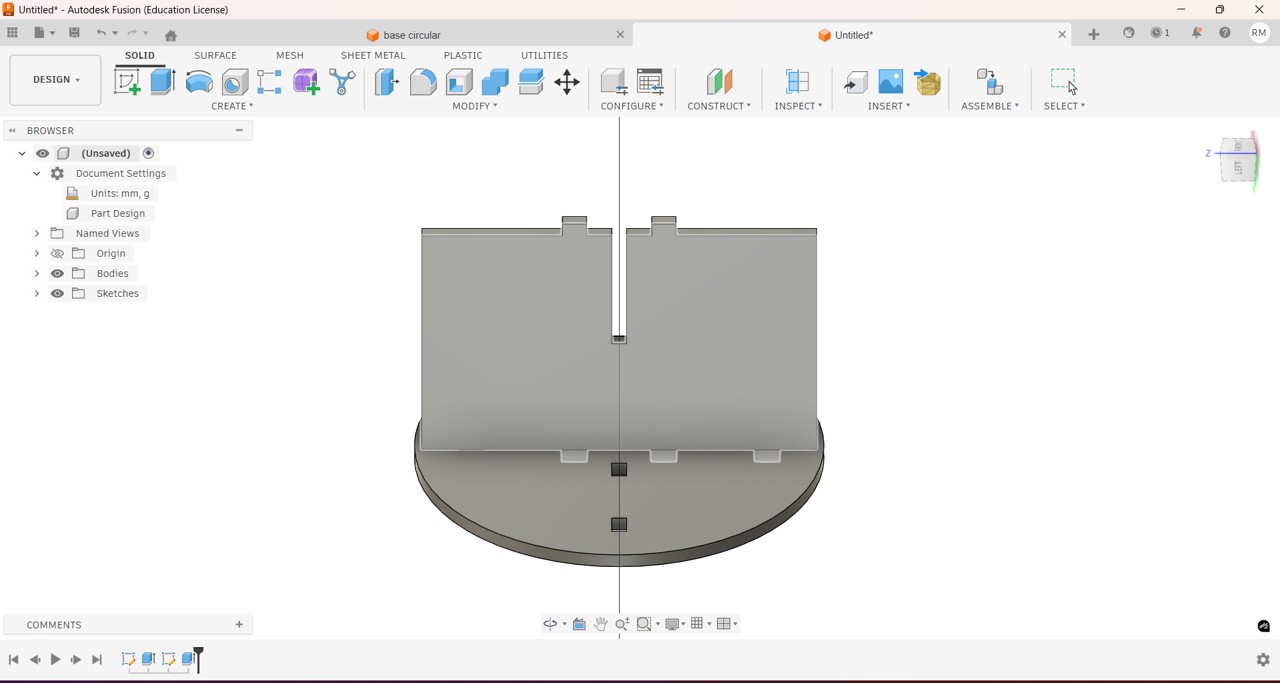Toggle the activate component radio button
This screenshot has width=1280, height=683.
tap(149, 154)
